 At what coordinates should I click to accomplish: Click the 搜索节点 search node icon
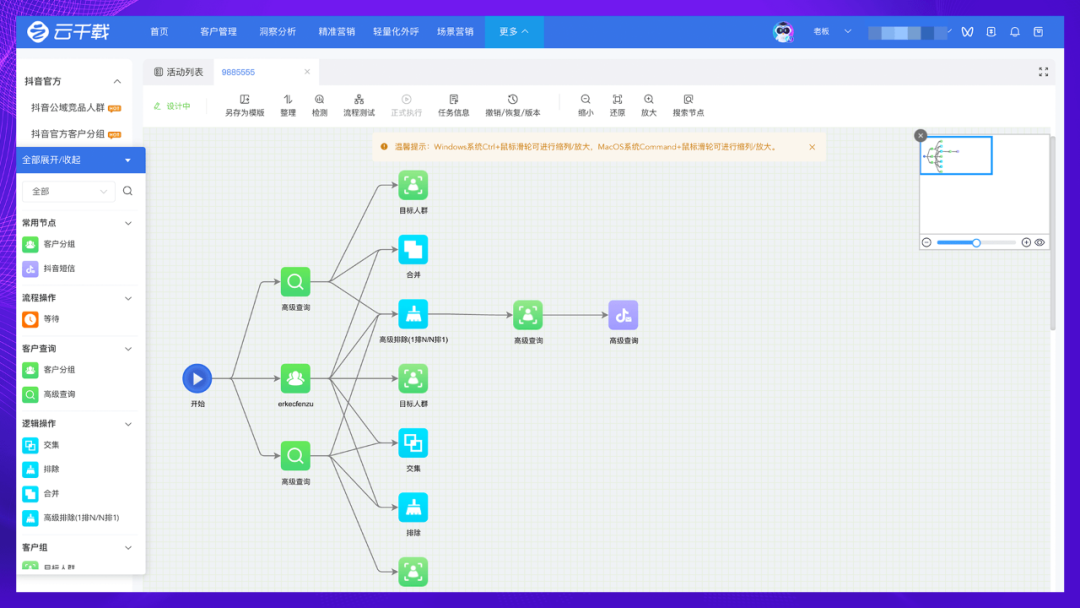pos(688,100)
